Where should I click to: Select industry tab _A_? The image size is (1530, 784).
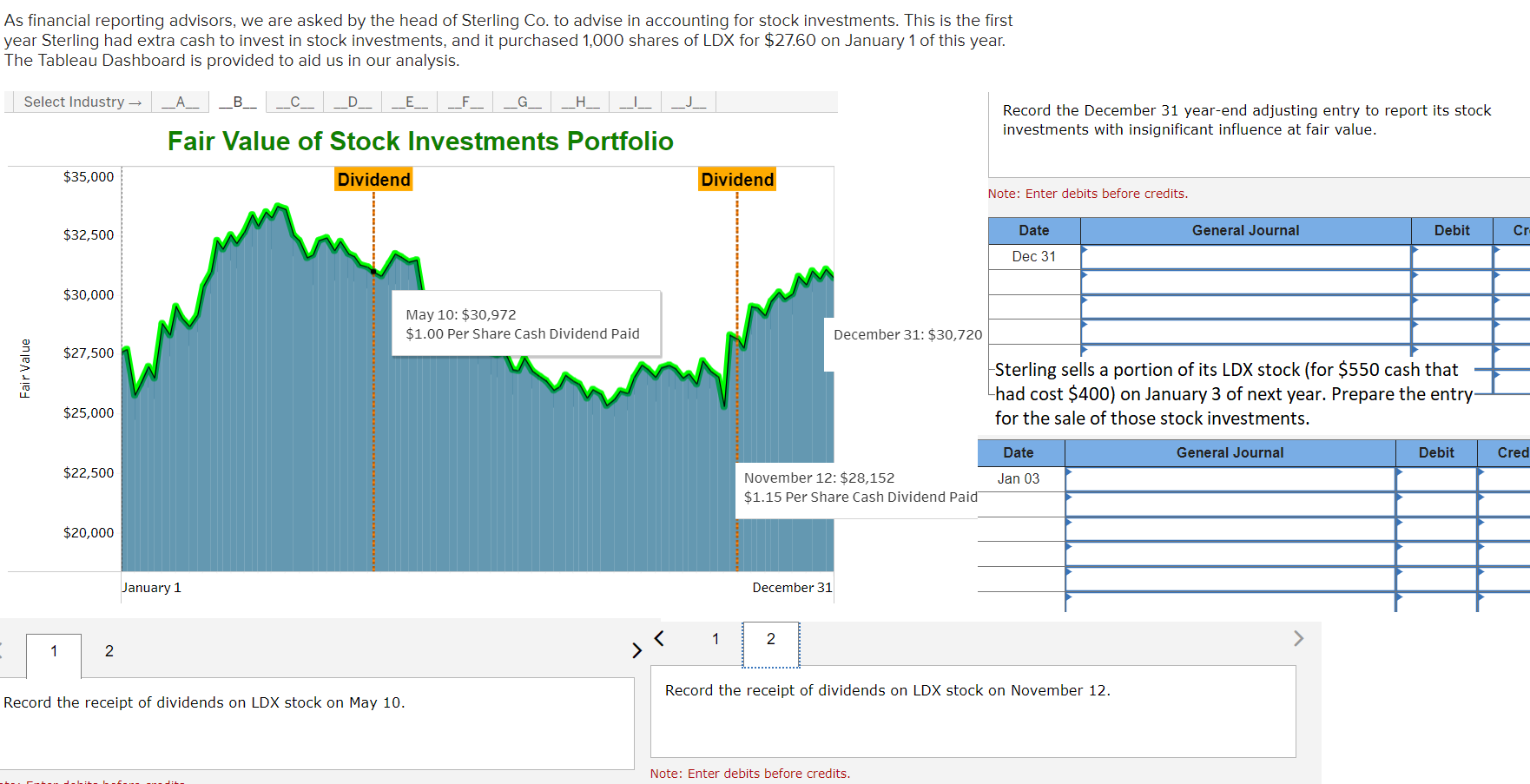click(x=181, y=102)
